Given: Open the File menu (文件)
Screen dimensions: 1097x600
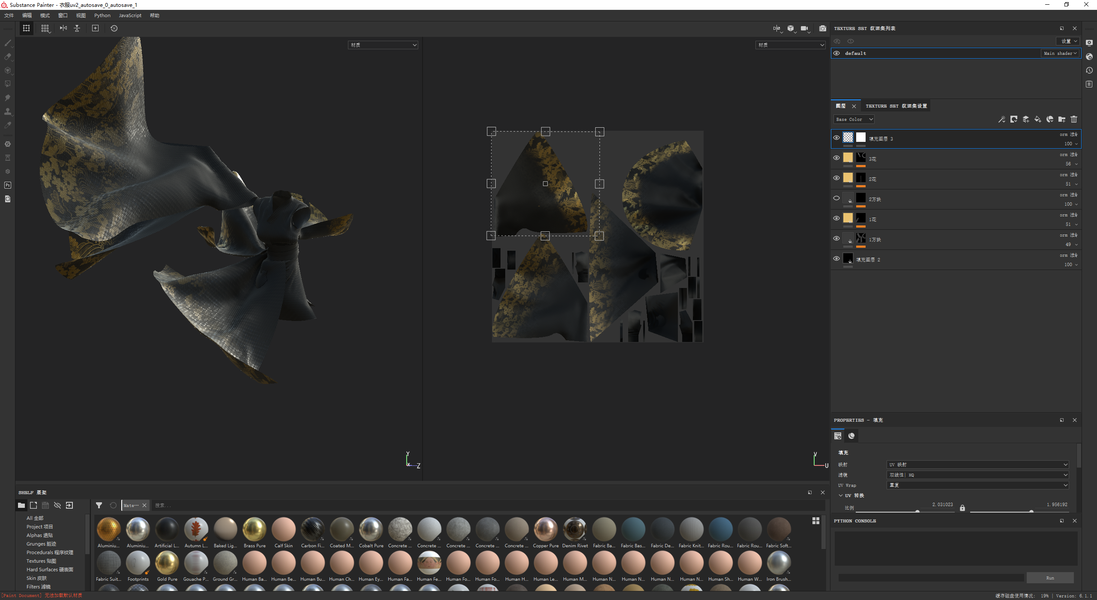Looking at the screenshot, I should (x=9, y=15).
